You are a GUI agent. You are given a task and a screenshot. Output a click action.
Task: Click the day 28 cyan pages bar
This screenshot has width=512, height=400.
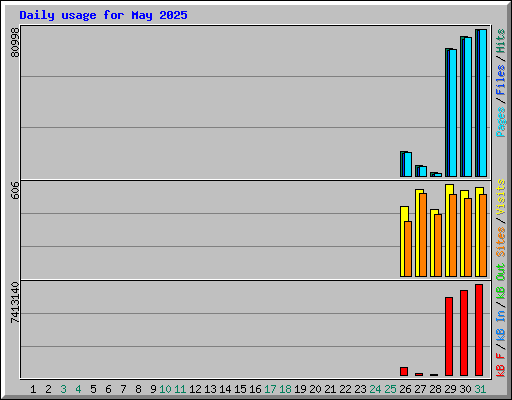(x=438, y=175)
